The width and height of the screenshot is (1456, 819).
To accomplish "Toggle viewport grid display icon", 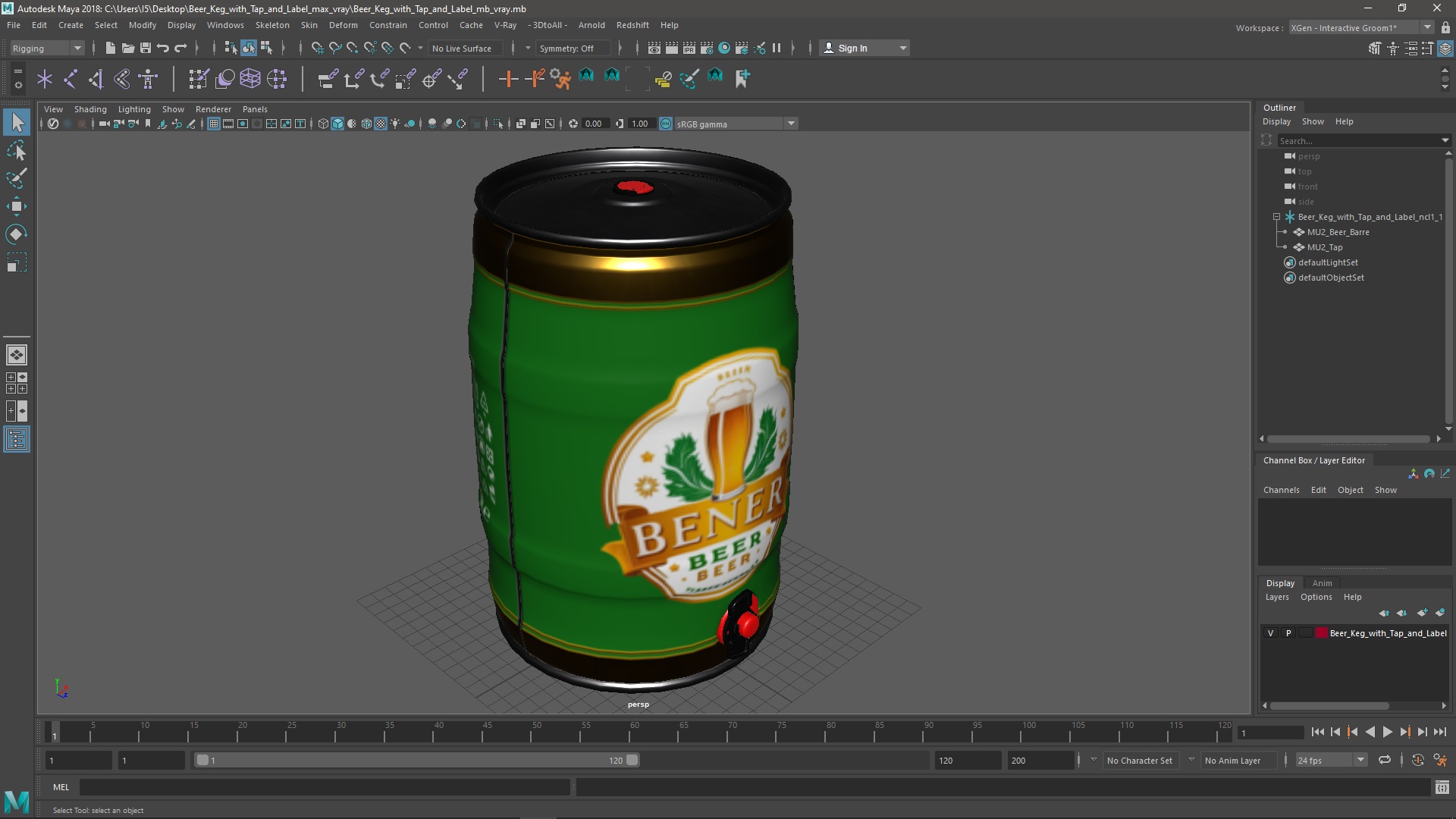I will click(x=214, y=124).
